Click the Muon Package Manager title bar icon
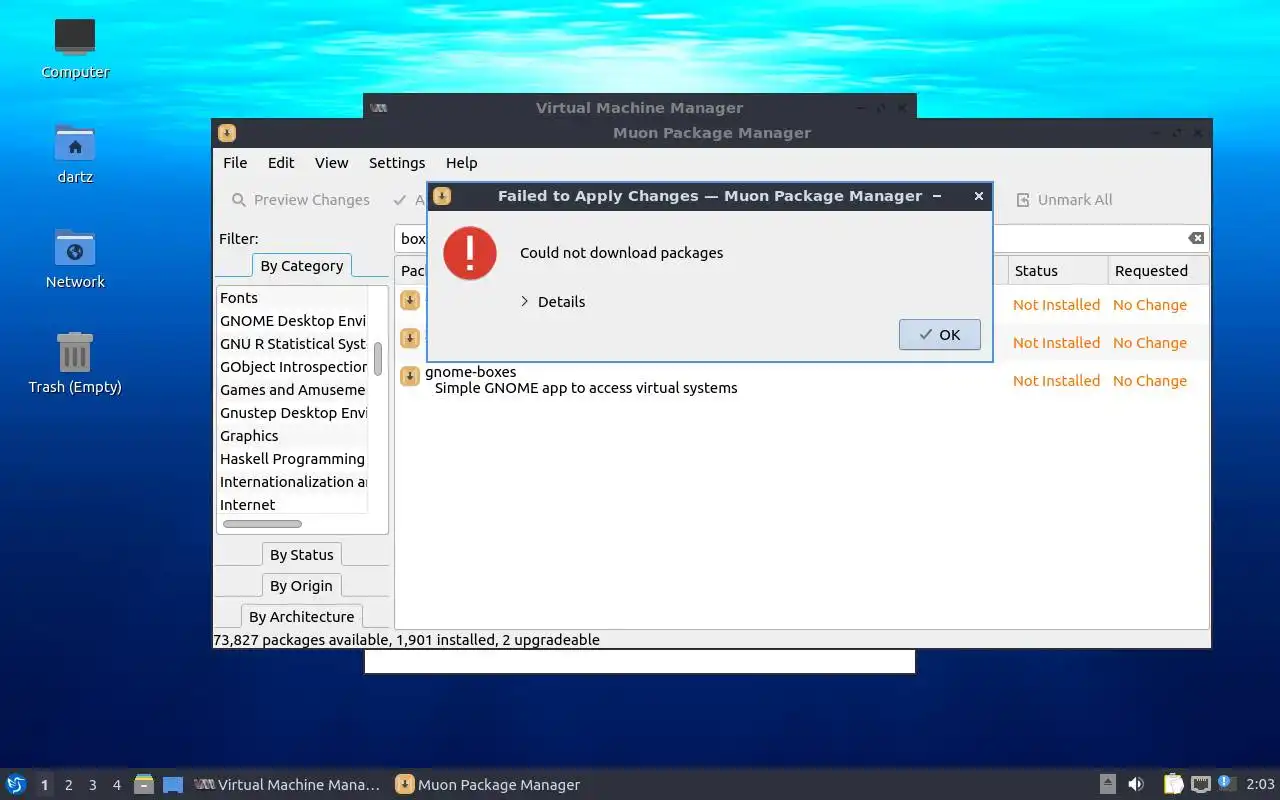 tap(227, 133)
